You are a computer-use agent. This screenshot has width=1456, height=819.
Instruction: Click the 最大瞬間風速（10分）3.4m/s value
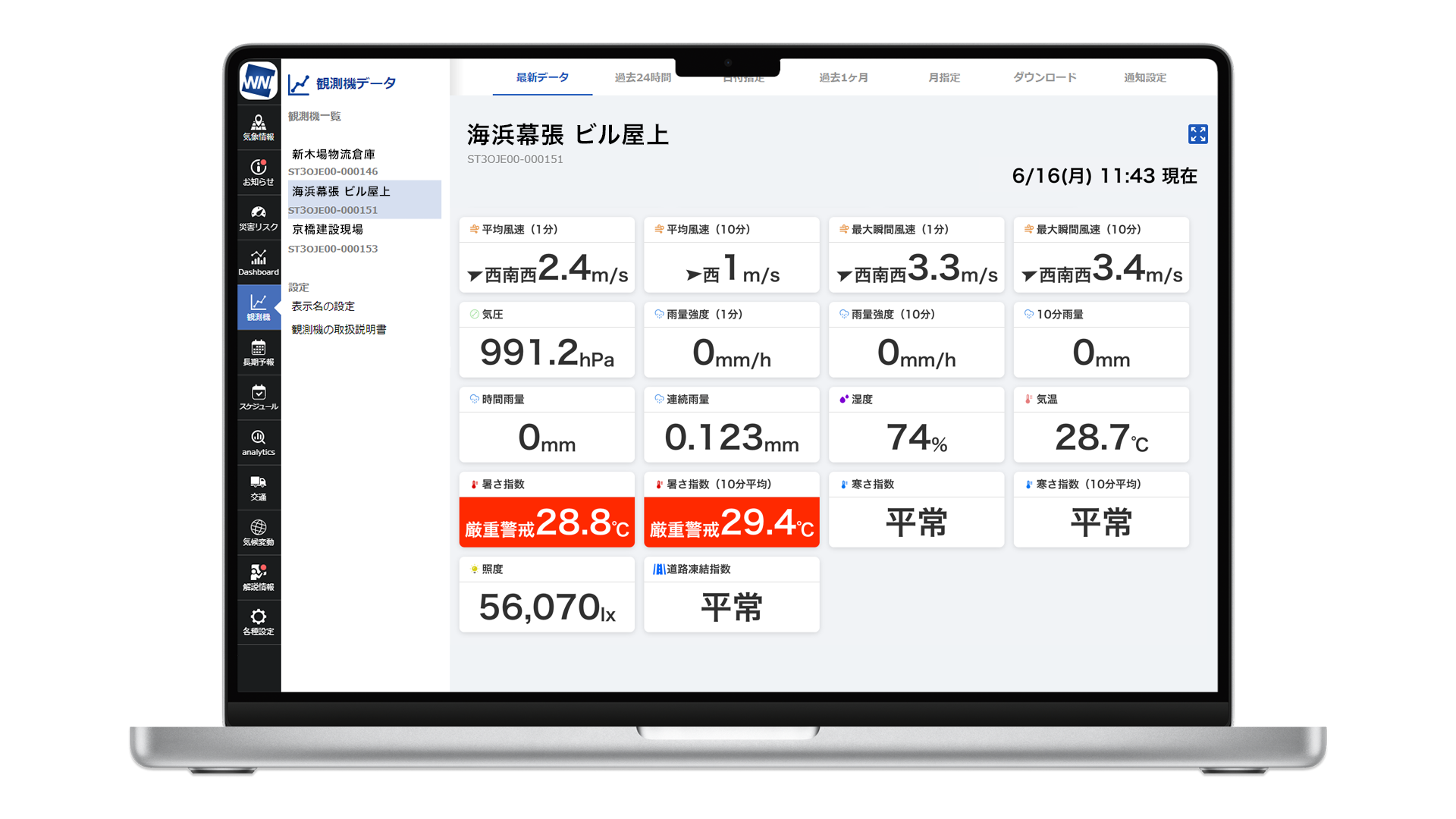click(1102, 268)
